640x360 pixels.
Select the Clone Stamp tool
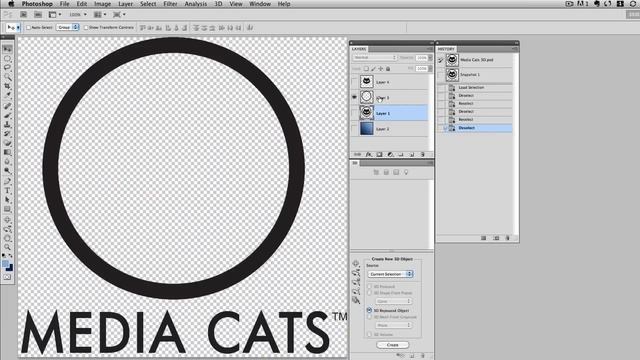tap(7, 124)
